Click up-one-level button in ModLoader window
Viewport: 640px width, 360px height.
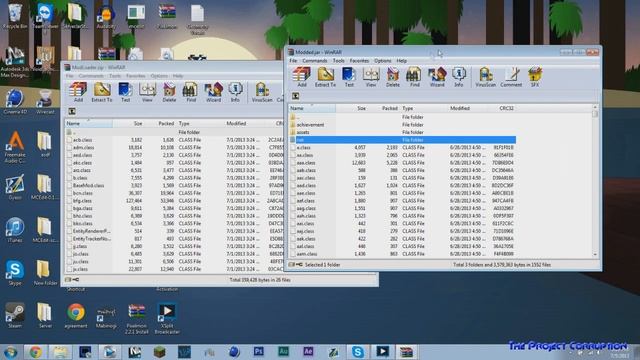click(72, 111)
